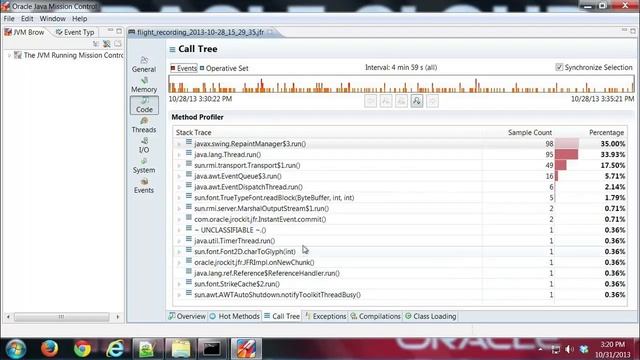
Task: Open the Threads tab group
Action: (x=144, y=125)
